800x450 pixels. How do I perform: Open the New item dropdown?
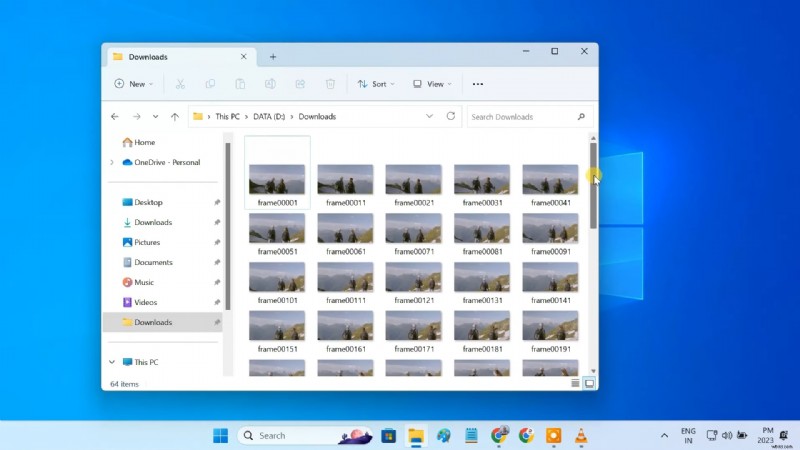coord(134,84)
